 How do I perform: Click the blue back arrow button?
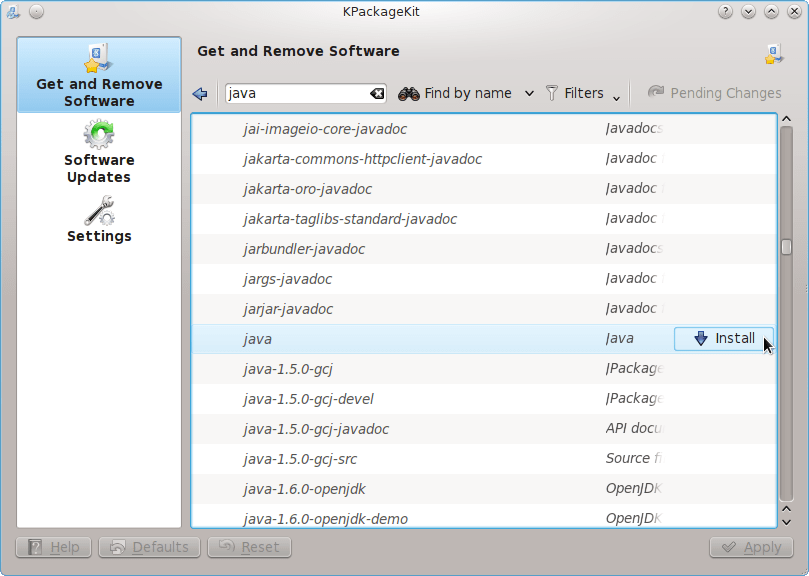(200, 93)
